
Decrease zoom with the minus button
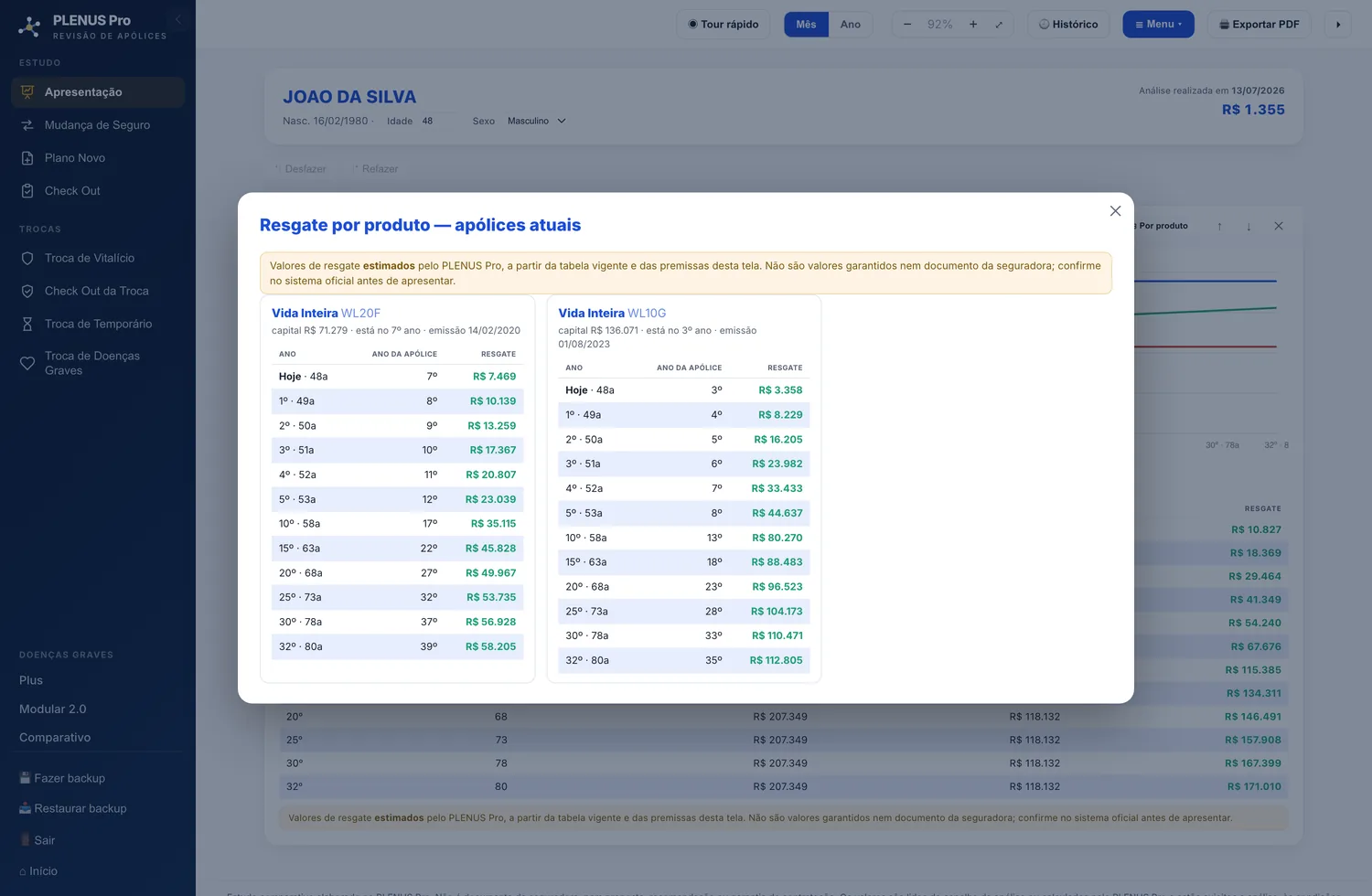click(x=907, y=25)
